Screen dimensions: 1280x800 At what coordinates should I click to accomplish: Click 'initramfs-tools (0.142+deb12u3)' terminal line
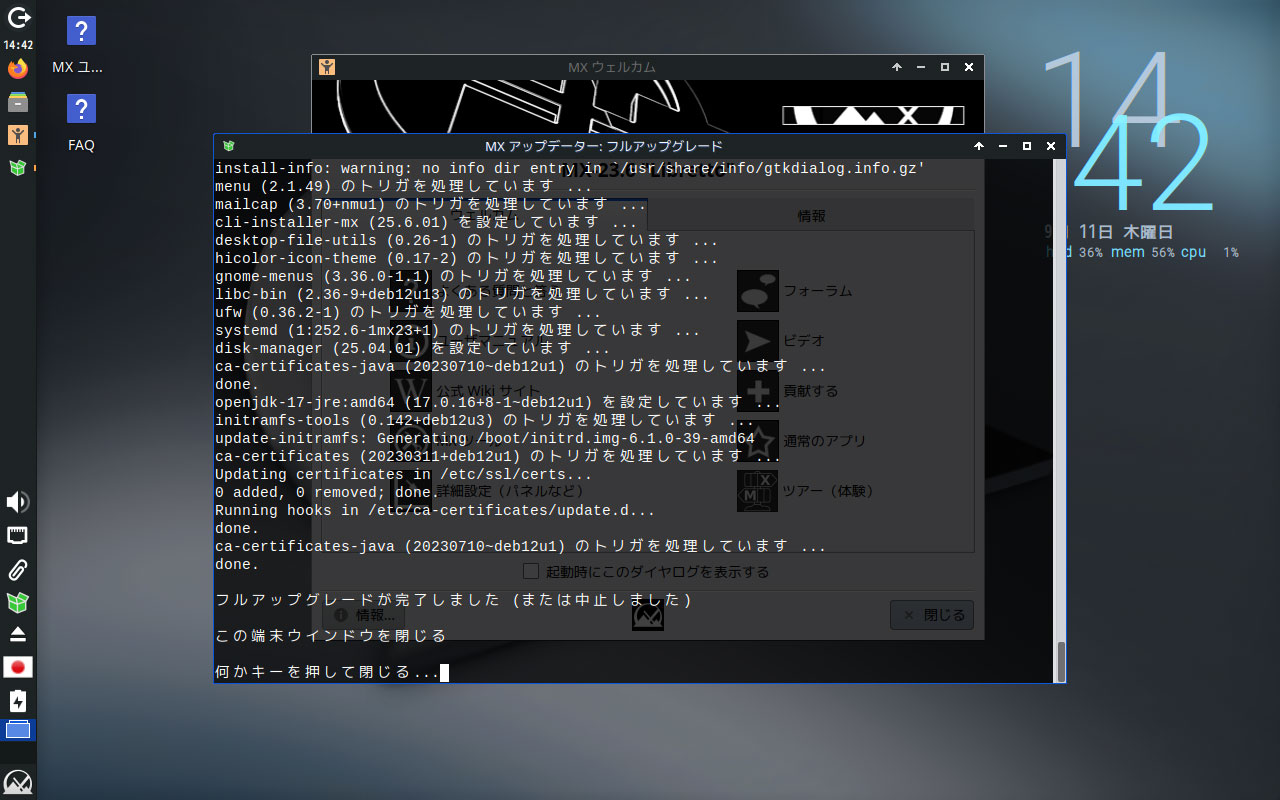[x=485, y=420]
